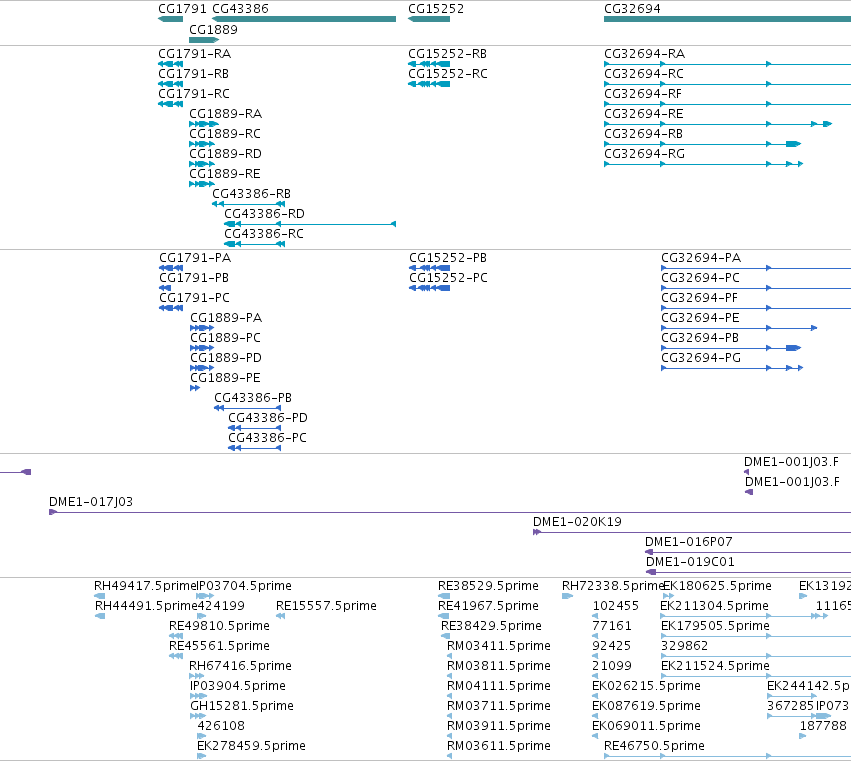Click EST RE38529.5prime

488,586
